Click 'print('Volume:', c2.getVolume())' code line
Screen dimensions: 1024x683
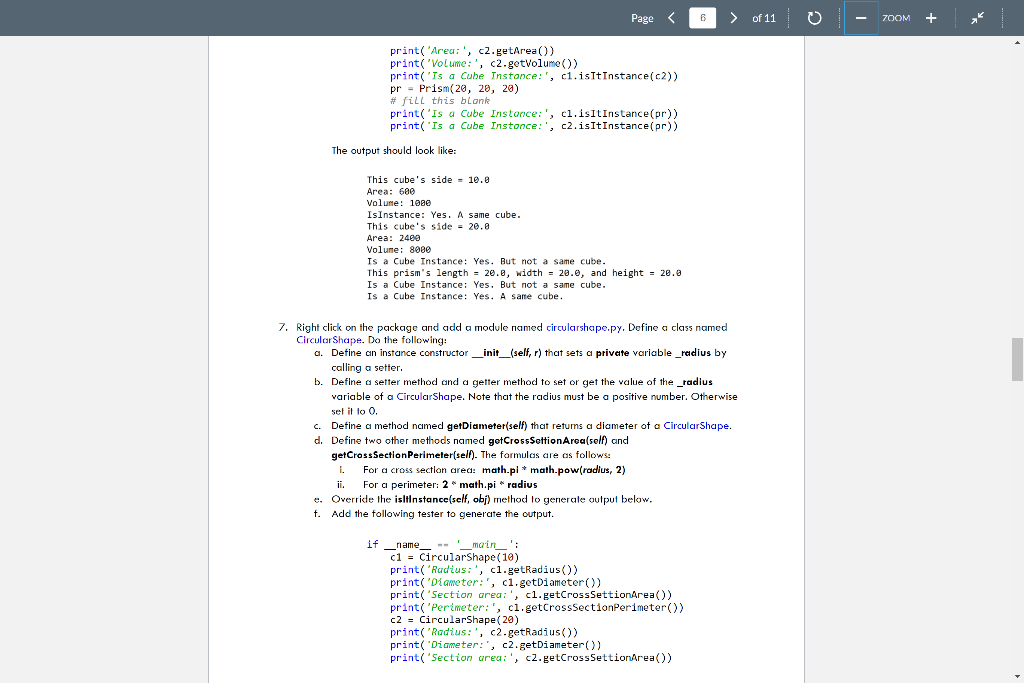pyautogui.click(x=484, y=63)
